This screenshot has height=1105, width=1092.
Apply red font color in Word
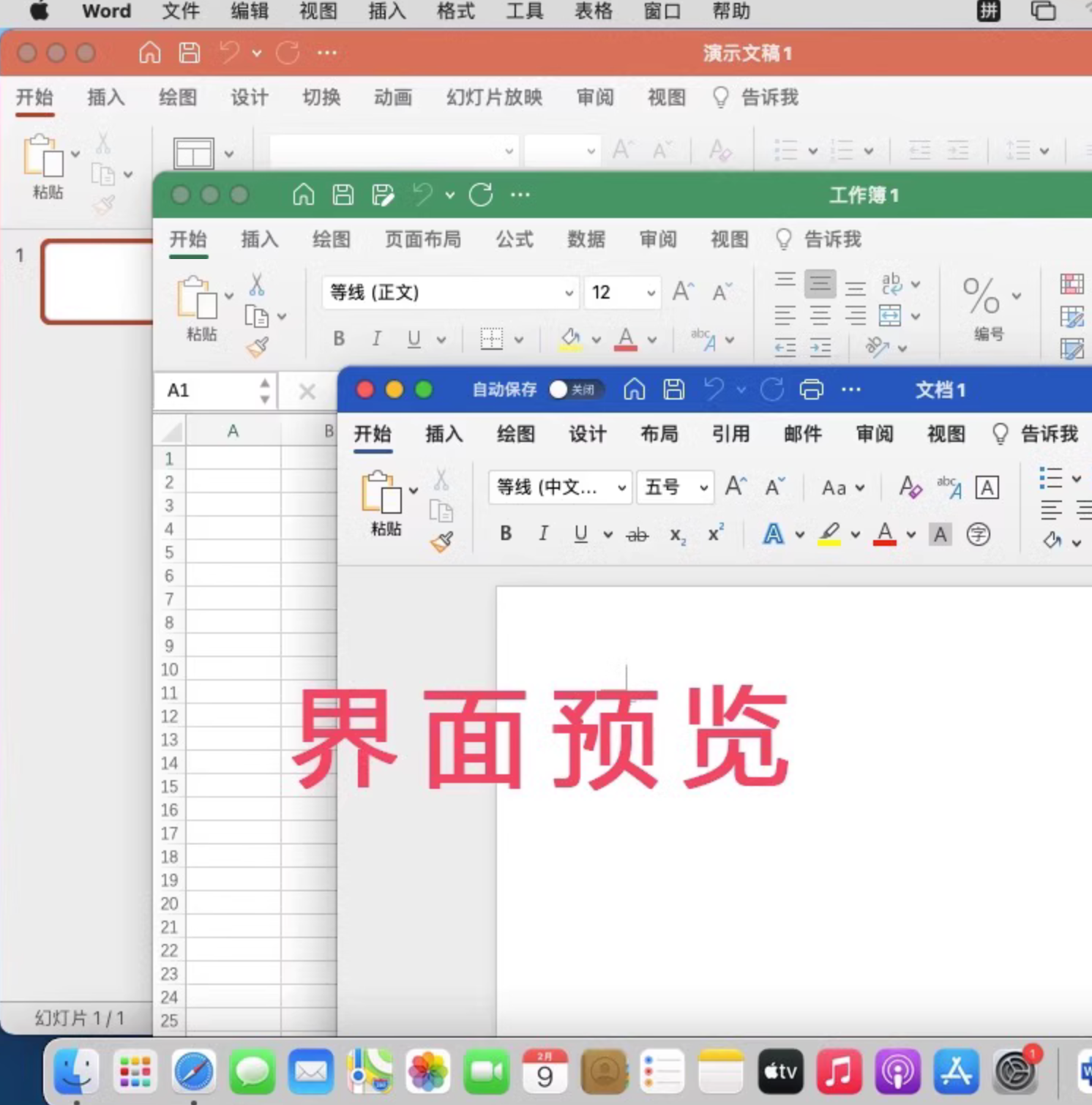point(885,534)
